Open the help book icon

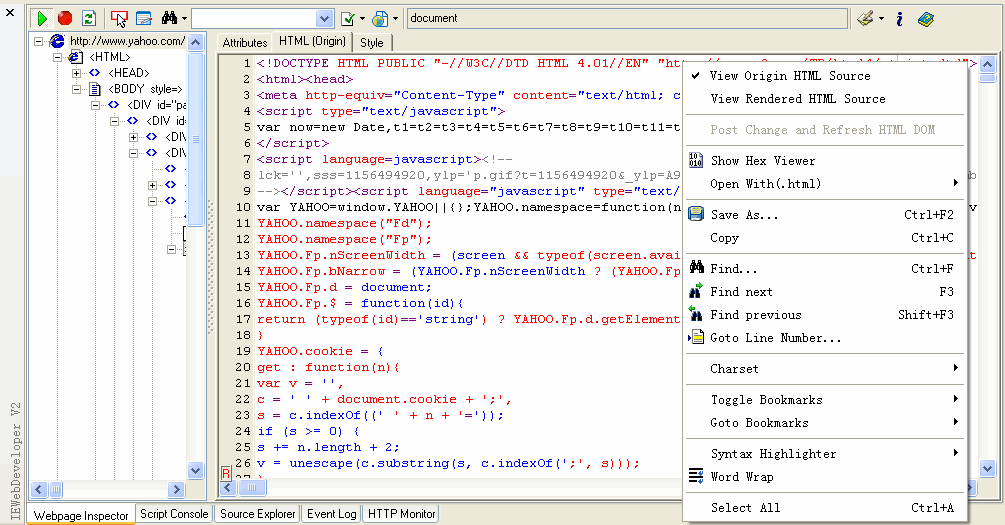point(925,18)
